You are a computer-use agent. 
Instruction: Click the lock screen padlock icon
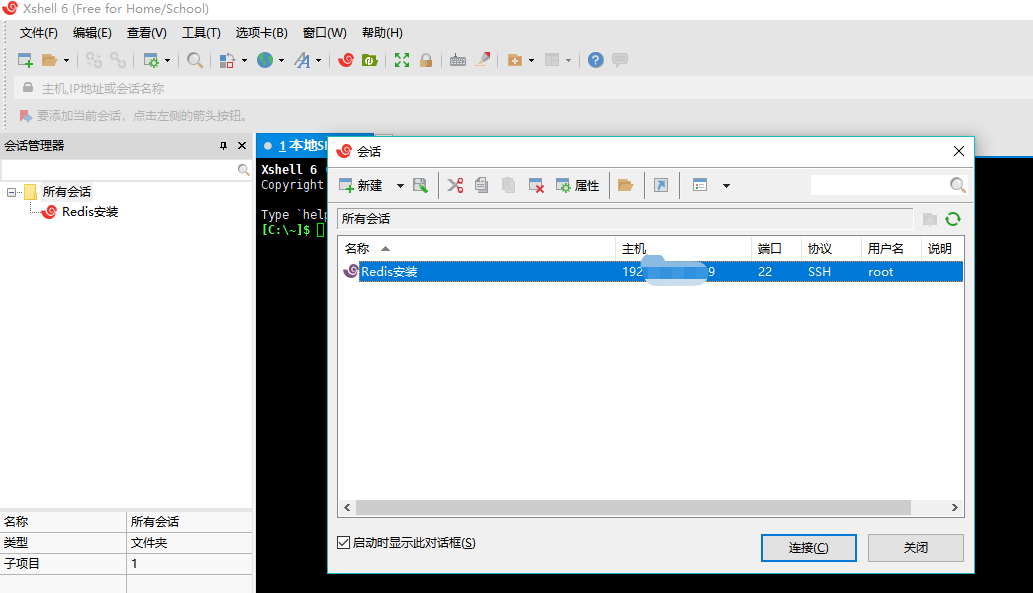[426, 60]
